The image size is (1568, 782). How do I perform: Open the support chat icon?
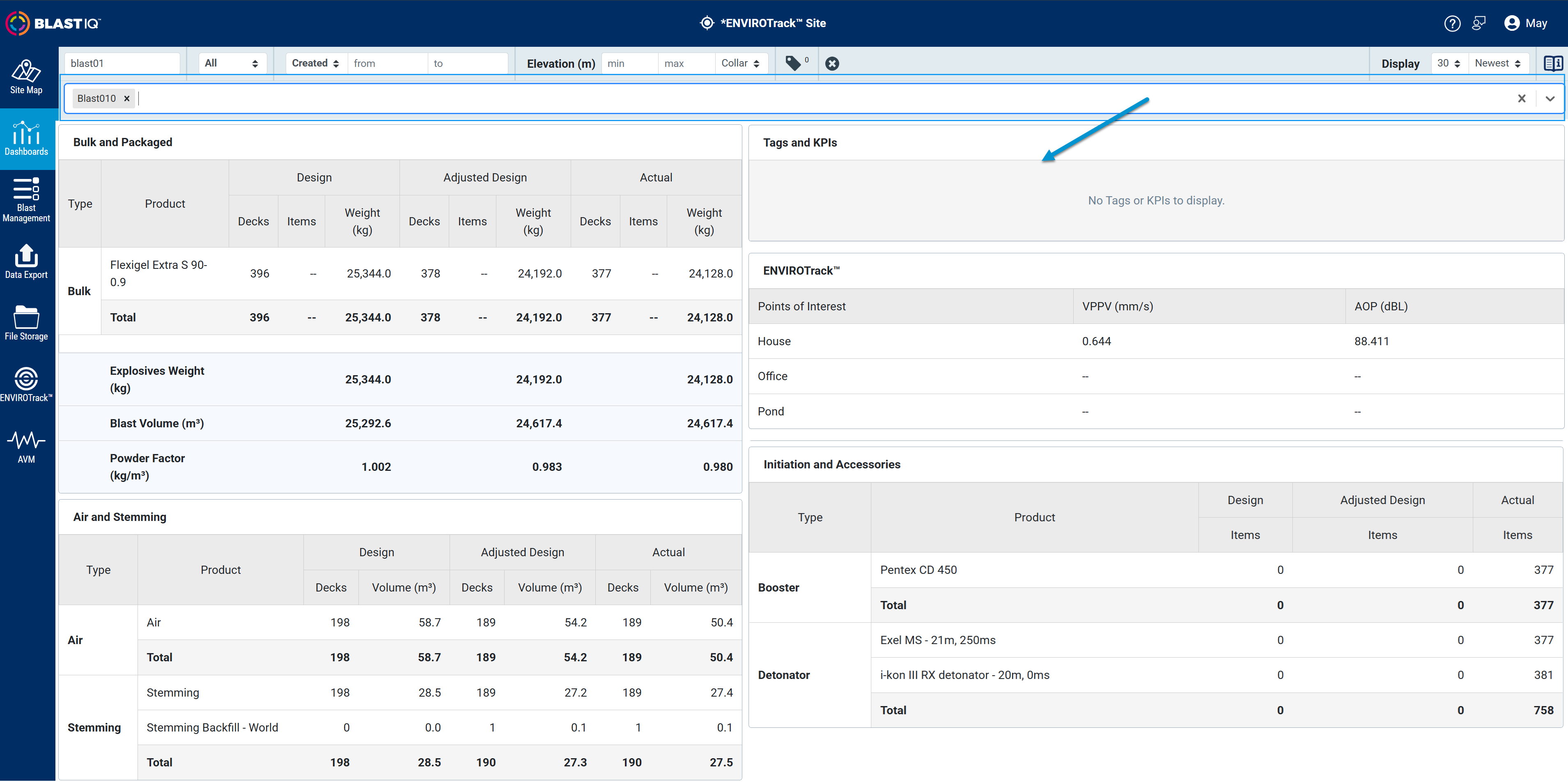coord(1478,23)
